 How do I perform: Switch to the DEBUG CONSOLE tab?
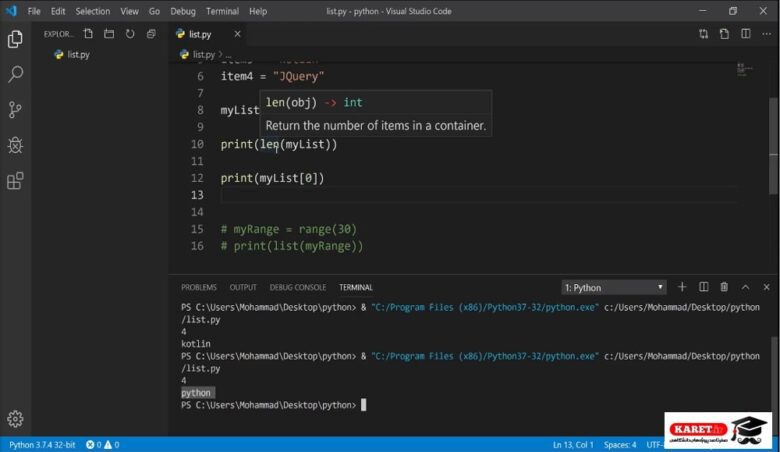point(297,287)
